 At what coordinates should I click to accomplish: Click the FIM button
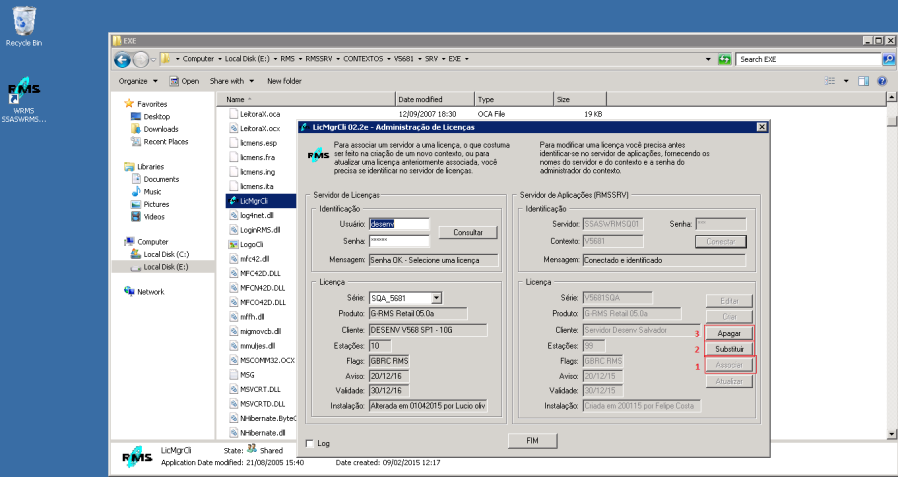tap(532, 441)
